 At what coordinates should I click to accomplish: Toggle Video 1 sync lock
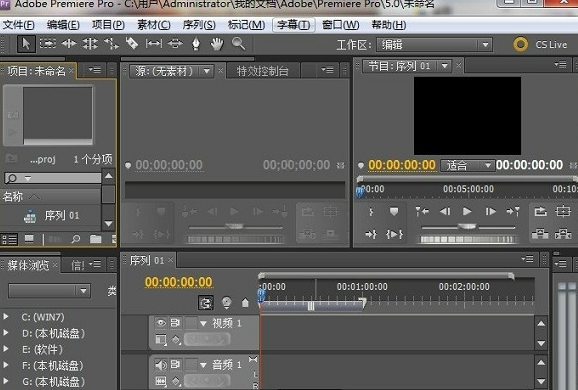175,323
